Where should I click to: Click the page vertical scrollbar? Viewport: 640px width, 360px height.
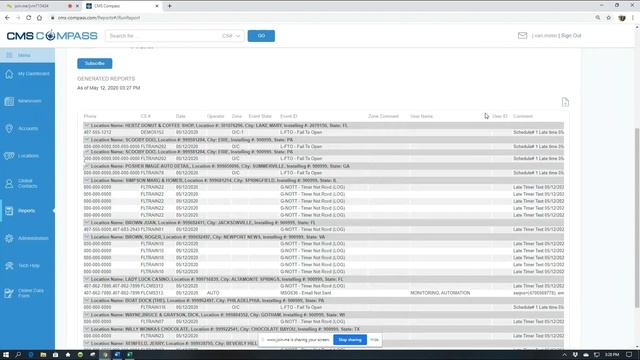[x=637, y=218]
